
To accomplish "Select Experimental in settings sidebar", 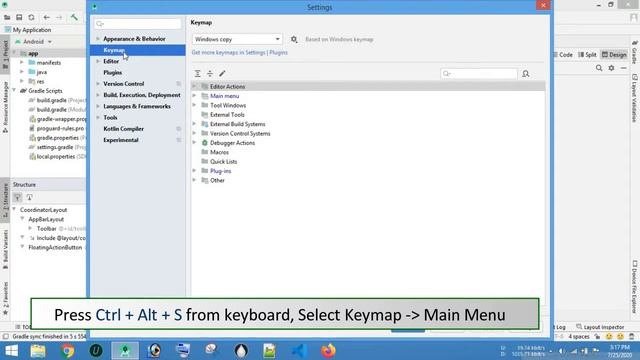I will point(121,140).
